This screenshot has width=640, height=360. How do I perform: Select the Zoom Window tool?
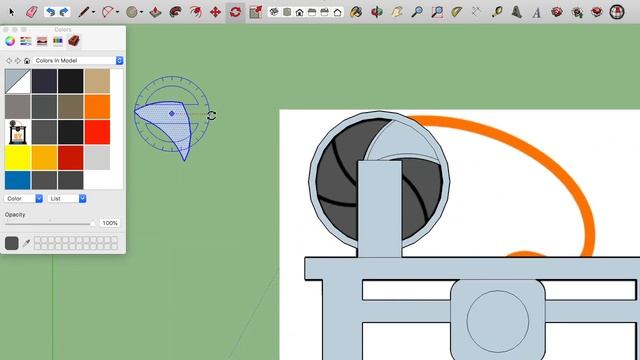(437, 12)
